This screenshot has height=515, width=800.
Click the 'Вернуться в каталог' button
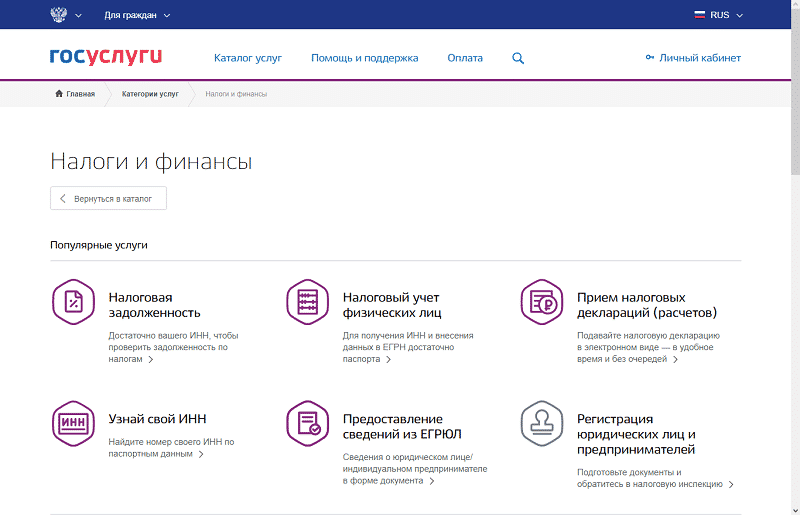coord(108,198)
